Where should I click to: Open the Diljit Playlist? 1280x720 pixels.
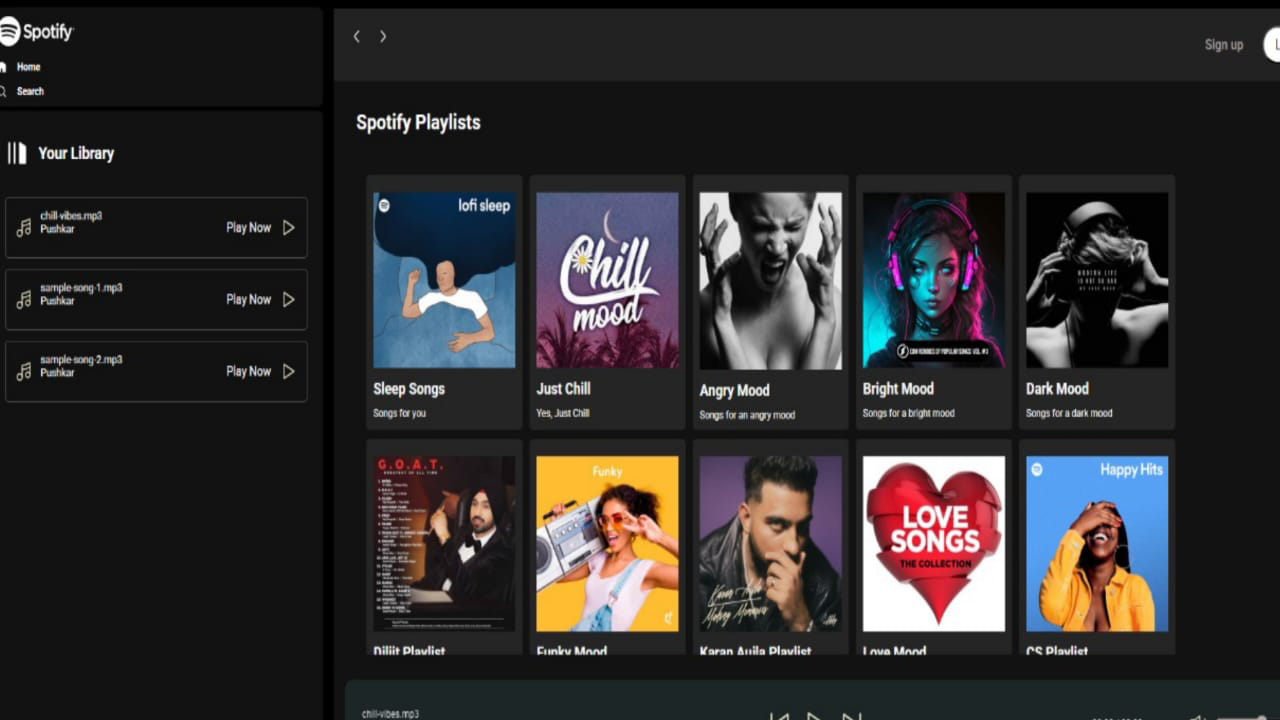tap(443, 543)
